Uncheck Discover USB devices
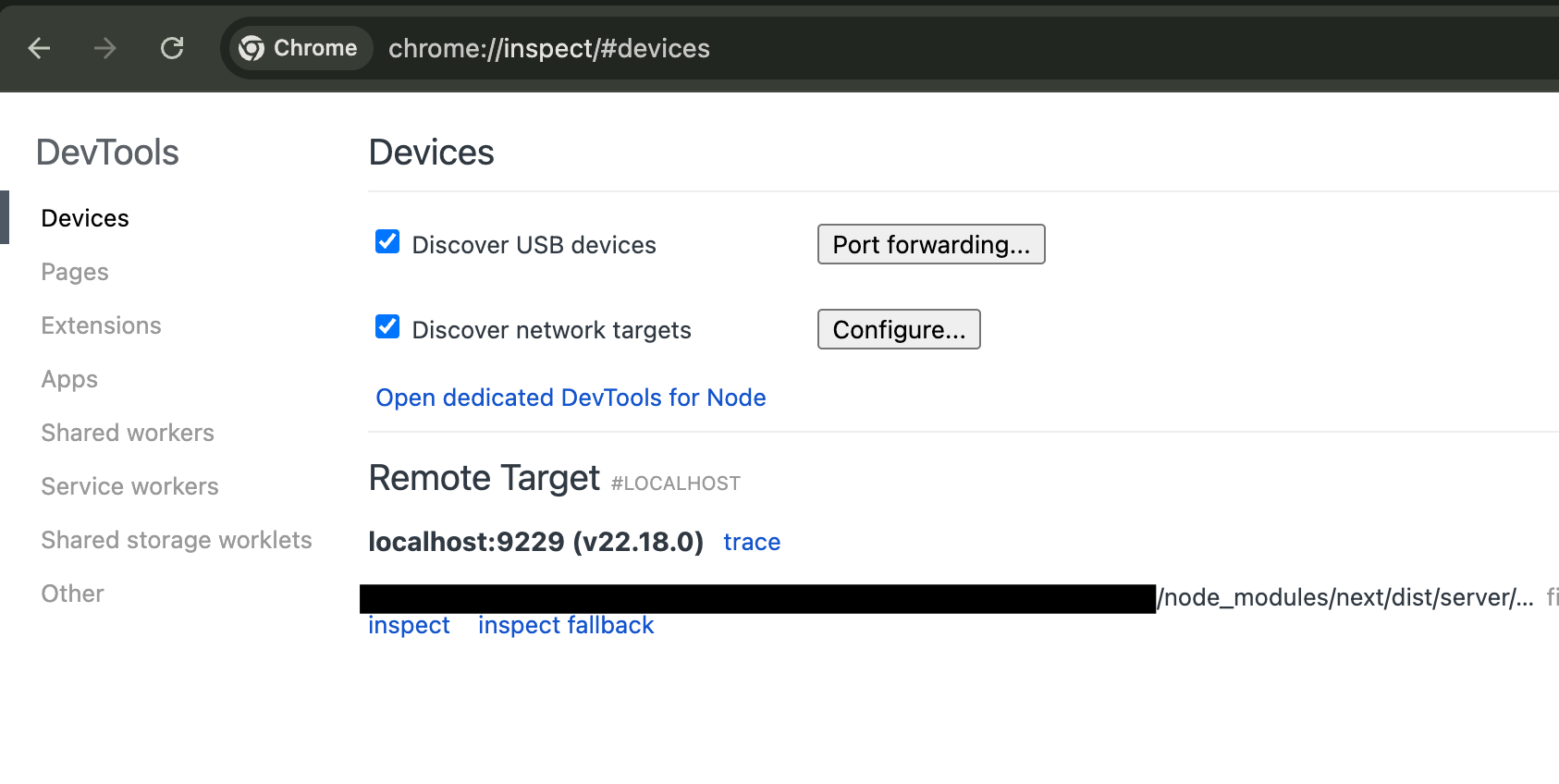 click(x=387, y=242)
